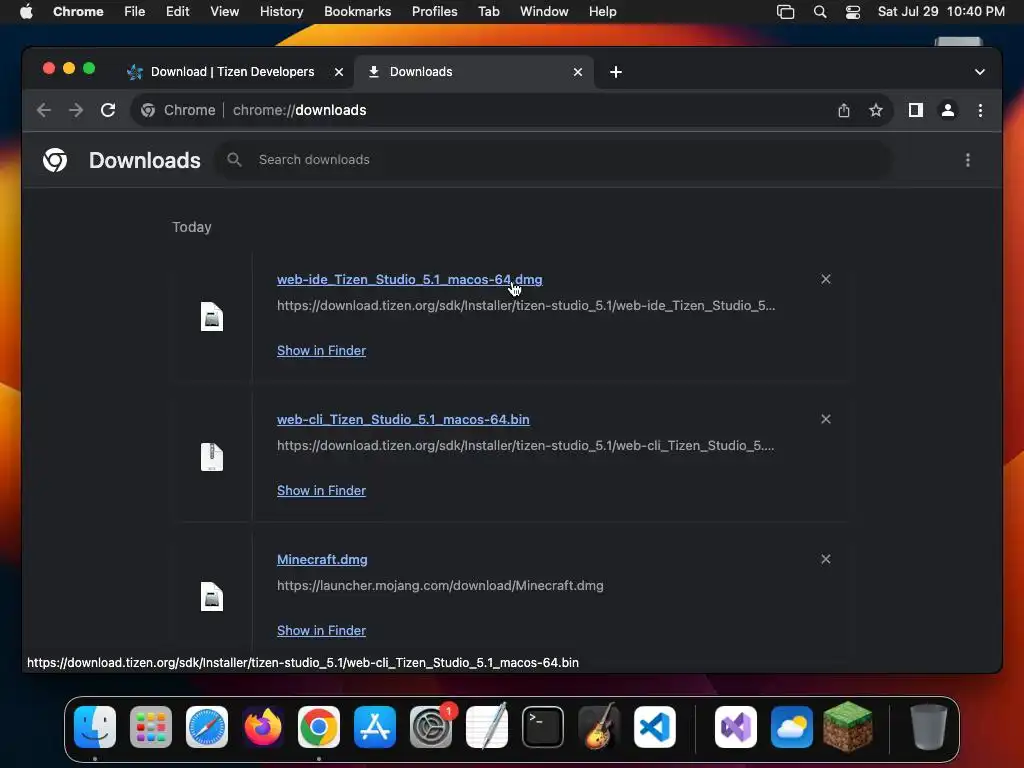The width and height of the screenshot is (1024, 768).
Task: Open the History menu
Action: [281, 12]
